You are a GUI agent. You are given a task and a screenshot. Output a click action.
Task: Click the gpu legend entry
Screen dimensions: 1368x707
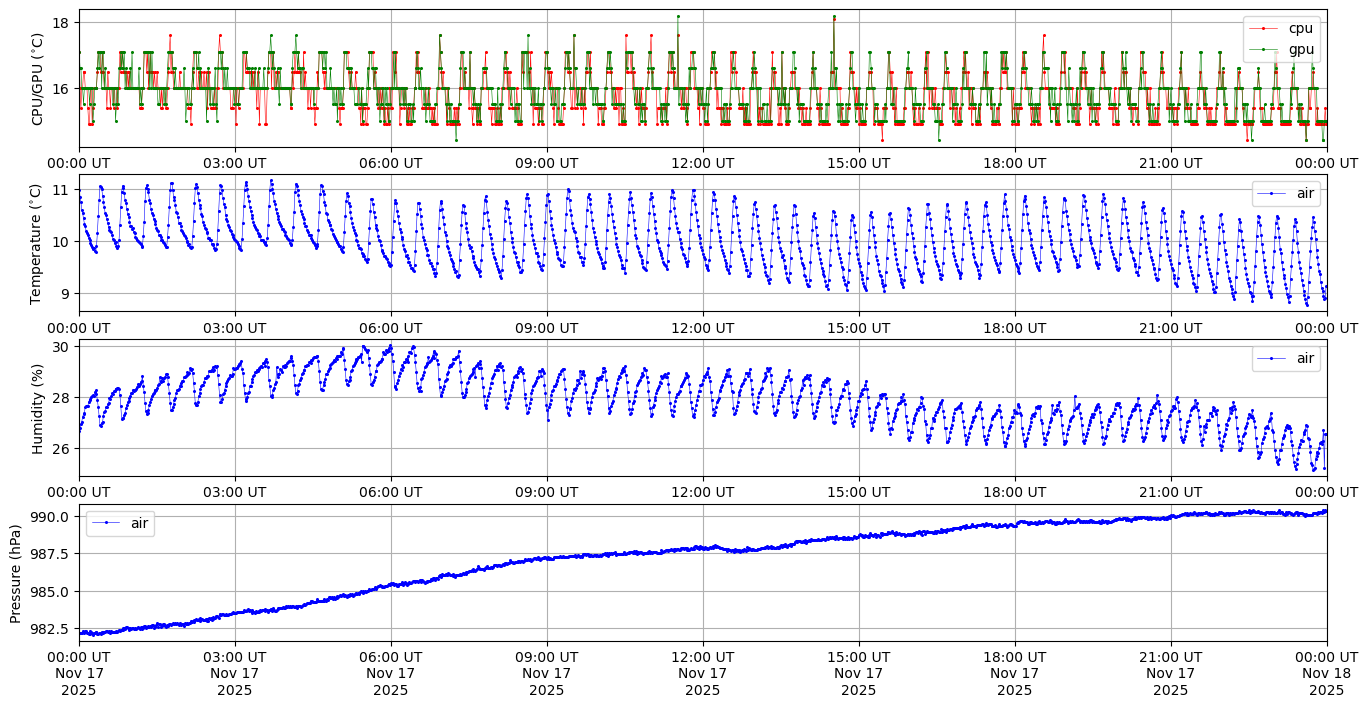(x=1300, y=48)
